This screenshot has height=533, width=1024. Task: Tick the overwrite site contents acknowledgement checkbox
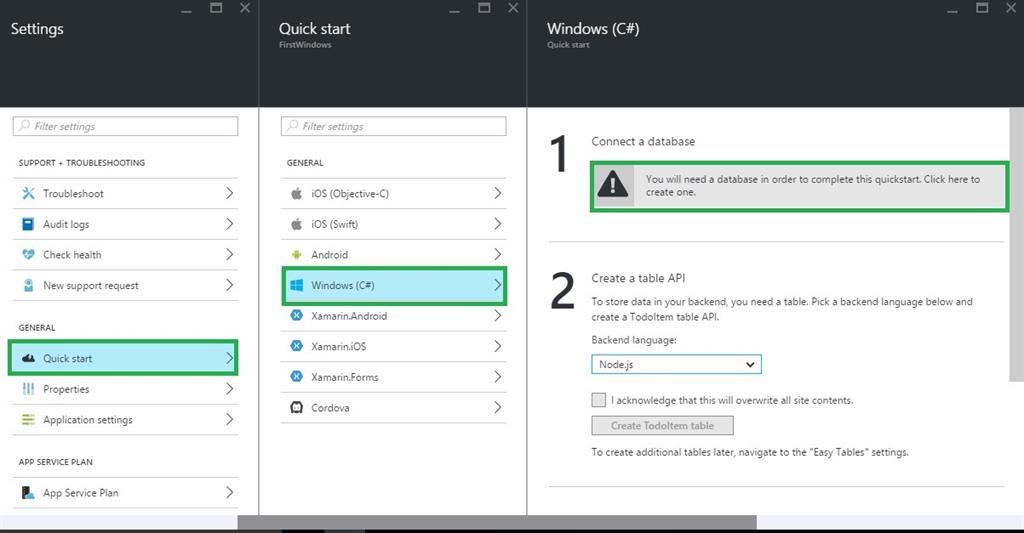598,400
